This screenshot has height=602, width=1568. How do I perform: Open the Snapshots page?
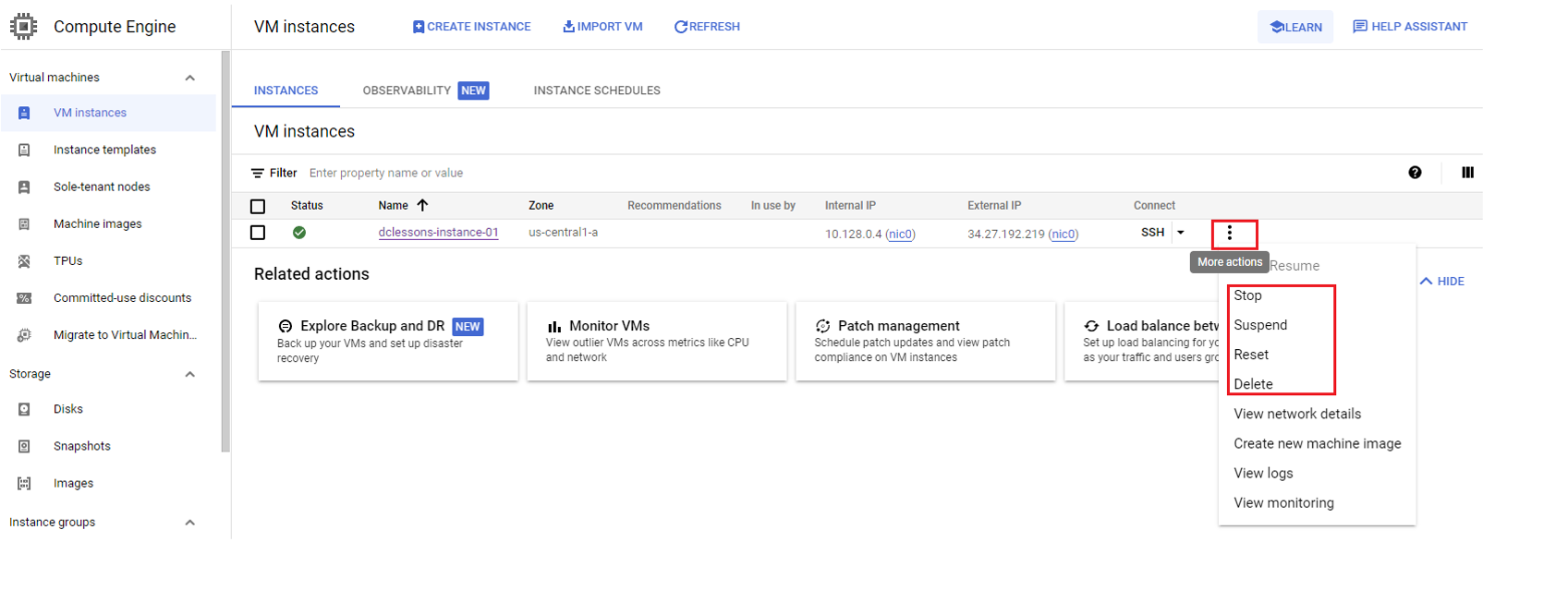click(82, 446)
